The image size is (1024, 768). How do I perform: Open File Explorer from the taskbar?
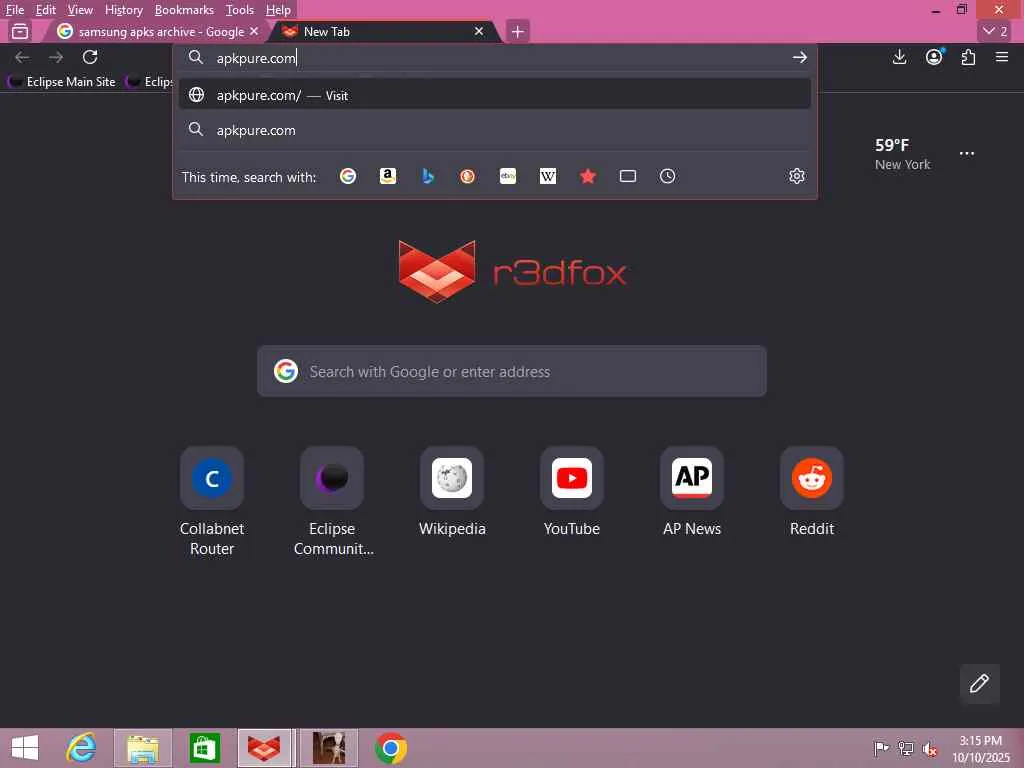(143, 748)
